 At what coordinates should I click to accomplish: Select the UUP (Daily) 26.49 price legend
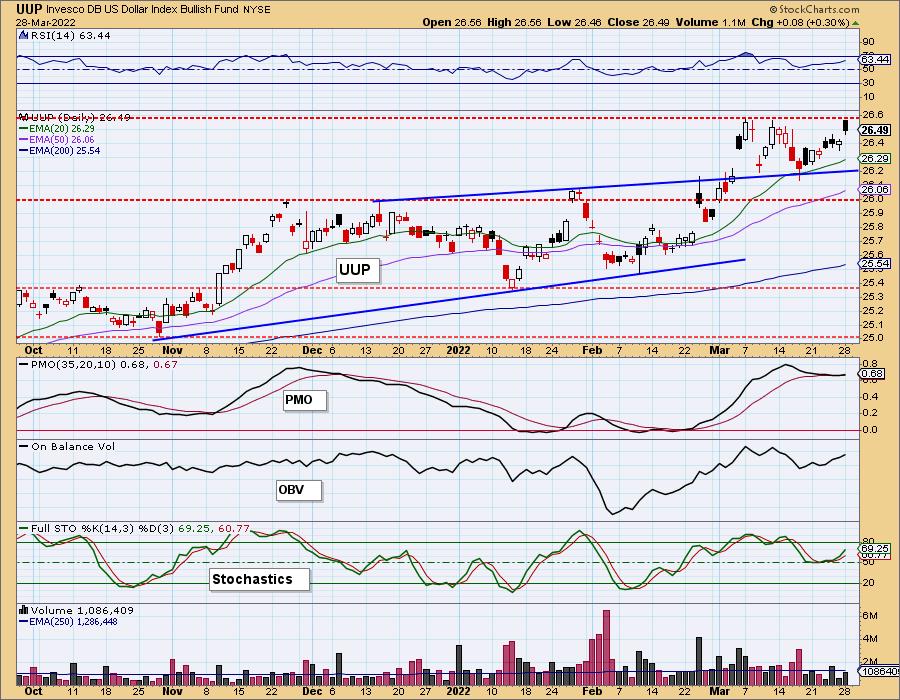point(75,117)
